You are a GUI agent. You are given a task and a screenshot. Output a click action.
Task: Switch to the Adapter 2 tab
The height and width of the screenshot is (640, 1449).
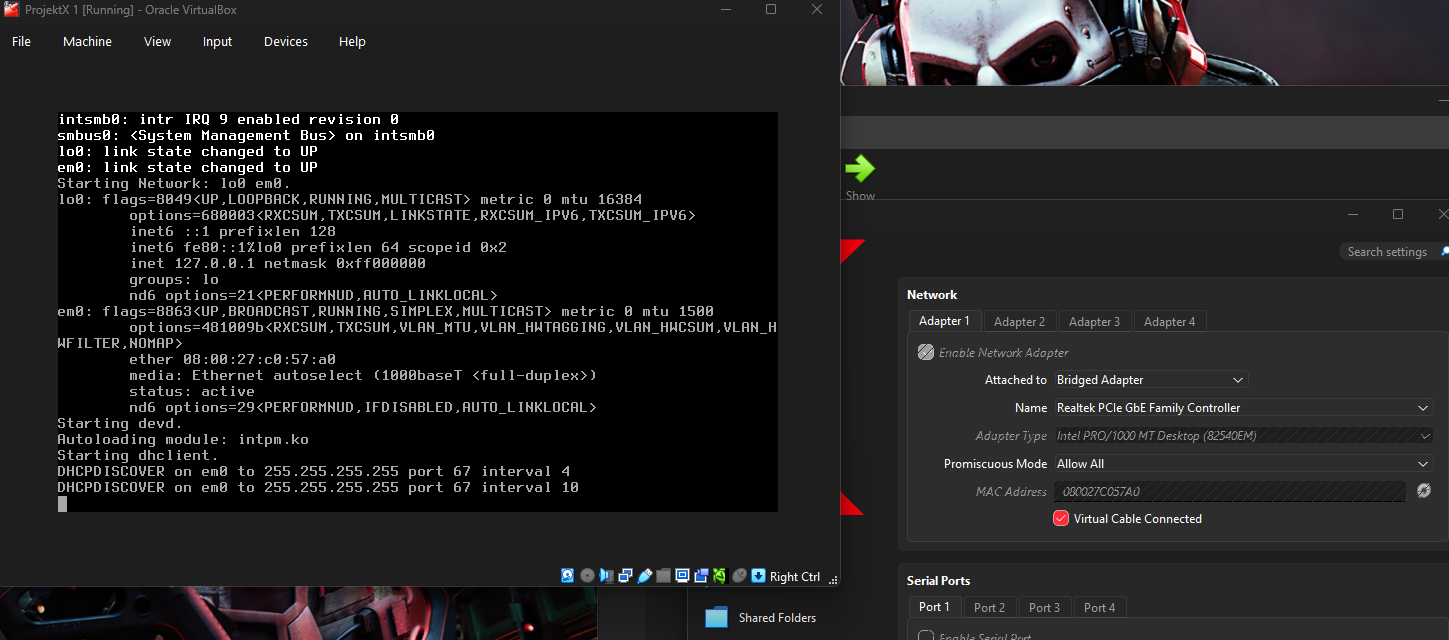coord(1019,320)
